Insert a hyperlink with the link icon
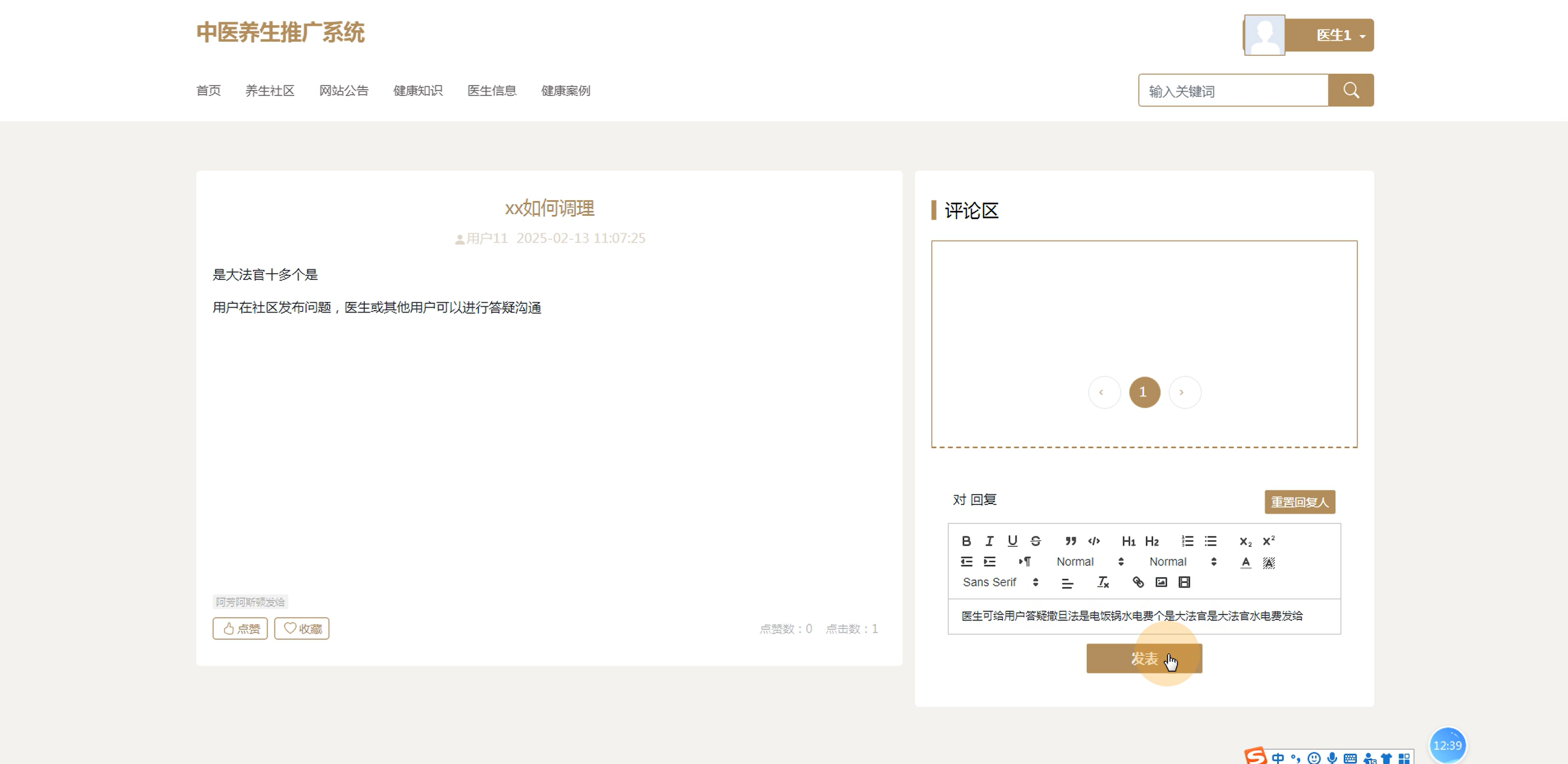Viewport: 1568px width, 764px height. click(1138, 582)
